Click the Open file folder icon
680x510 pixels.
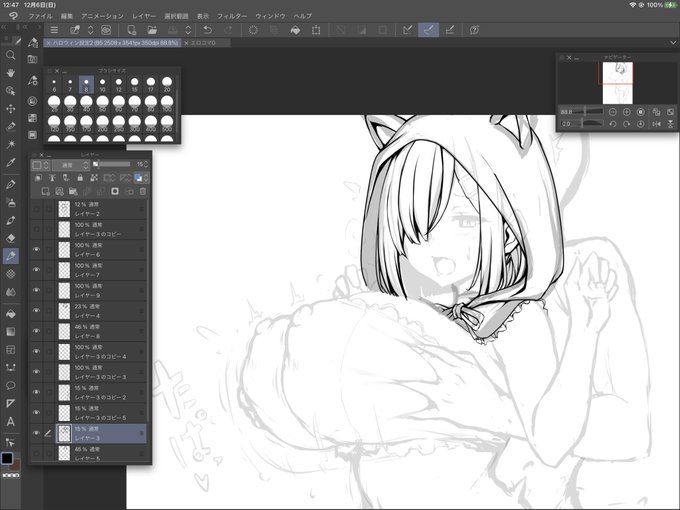(x=152, y=30)
